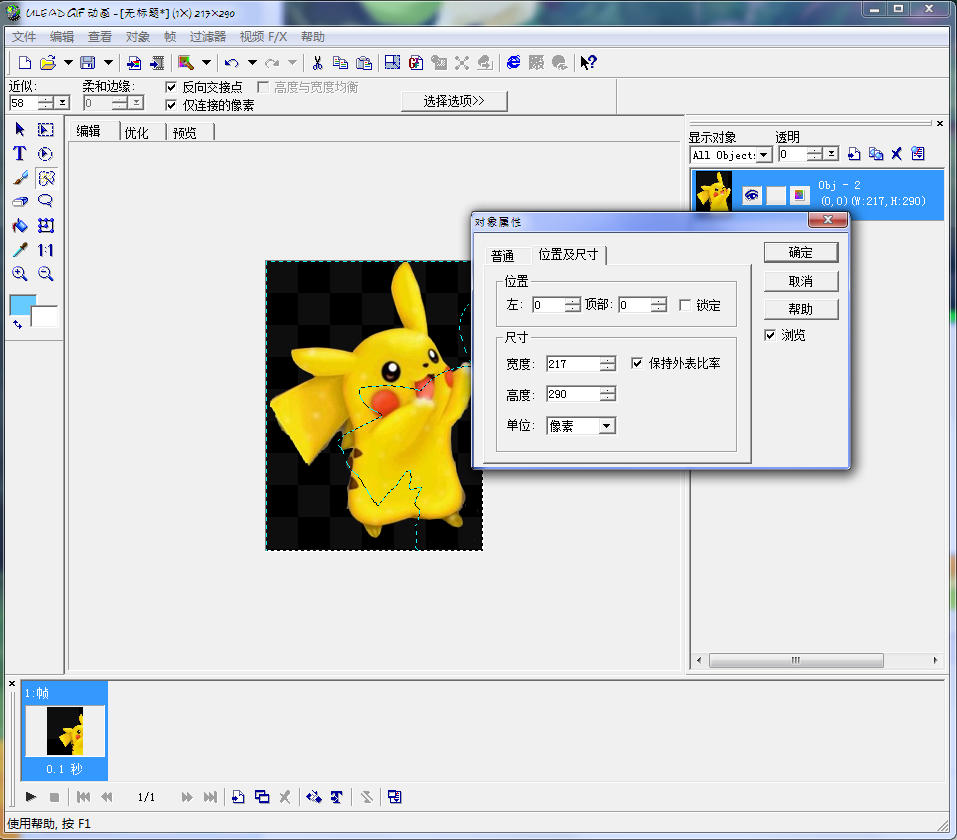The height and width of the screenshot is (840, 957).
Task: Switch to the 普通 tab in dialog
Action: (502, 256)
